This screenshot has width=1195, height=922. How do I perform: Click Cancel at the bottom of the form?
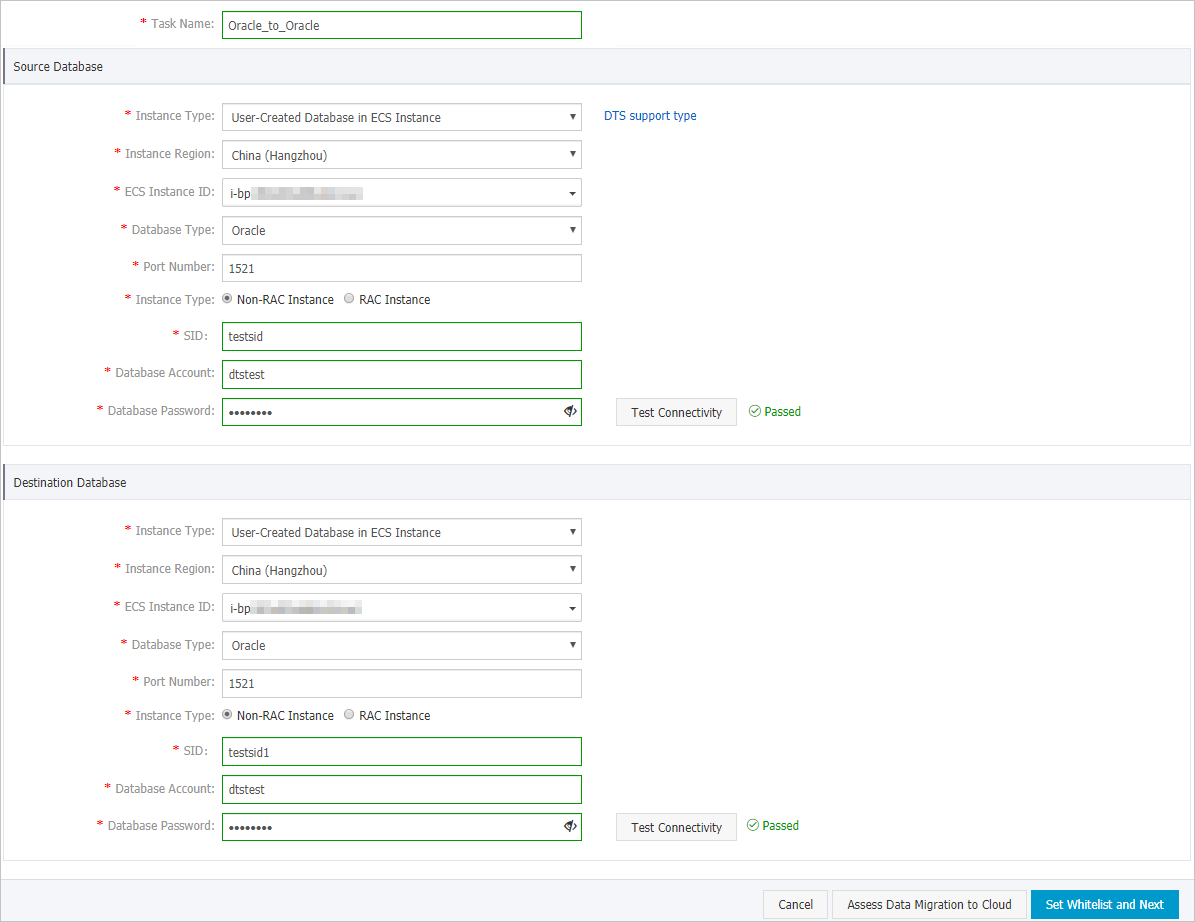tap(795, 904)
